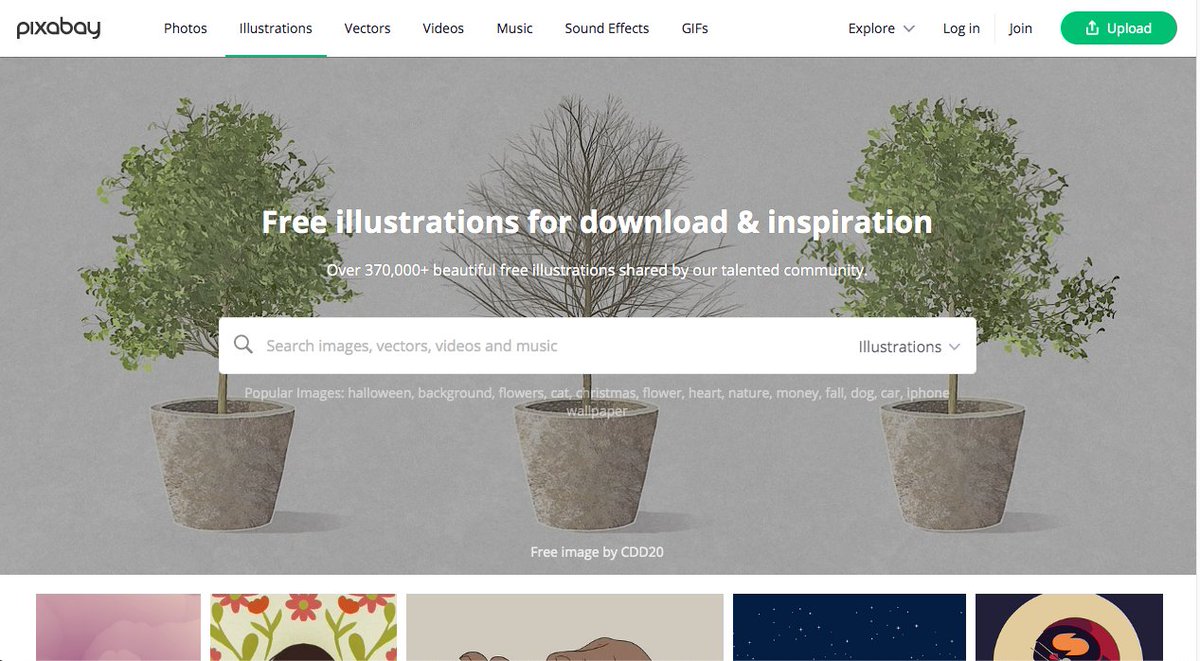Open the Vectors tab

point(367,28)
